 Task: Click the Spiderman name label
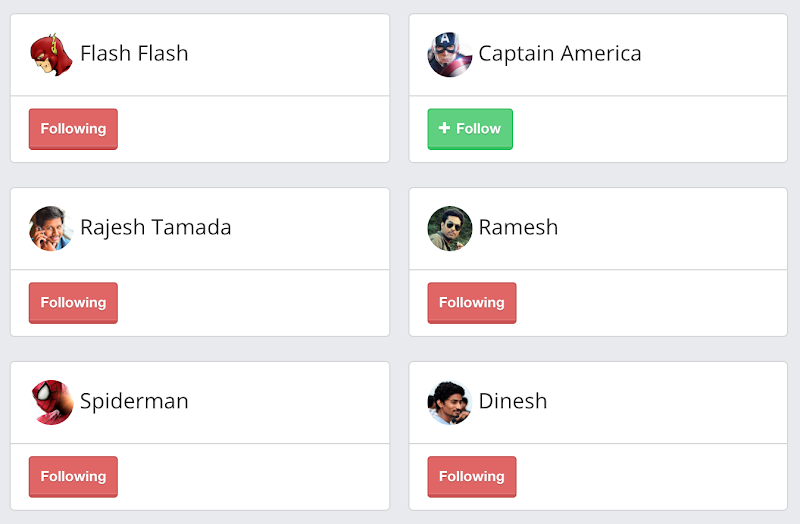coord(134,402)
